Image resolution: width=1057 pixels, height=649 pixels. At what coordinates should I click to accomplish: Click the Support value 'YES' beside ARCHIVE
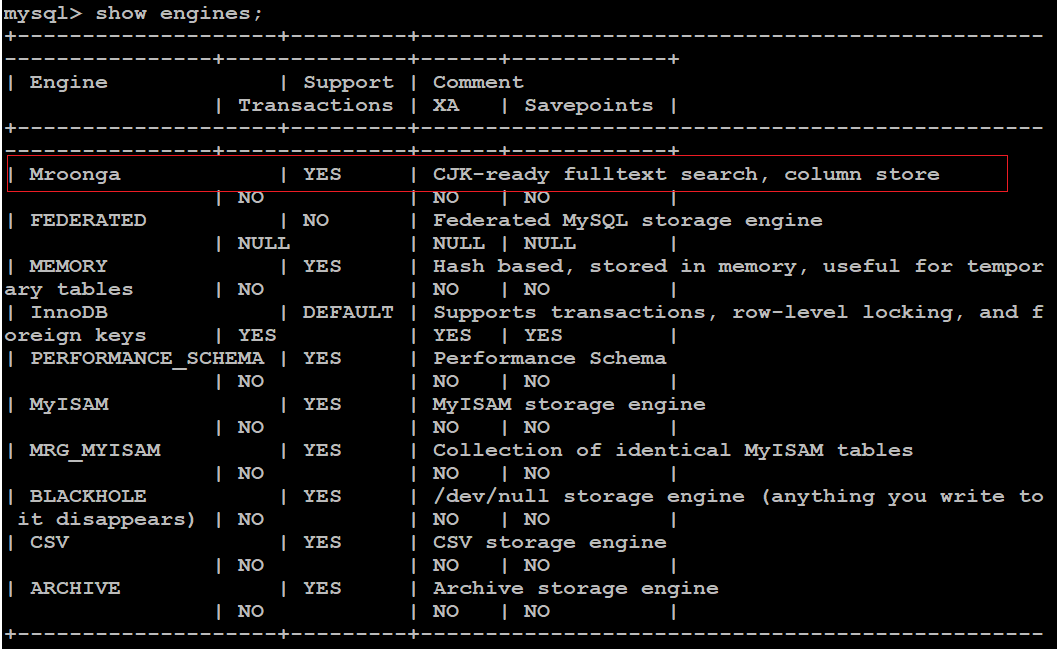(322, 588)
